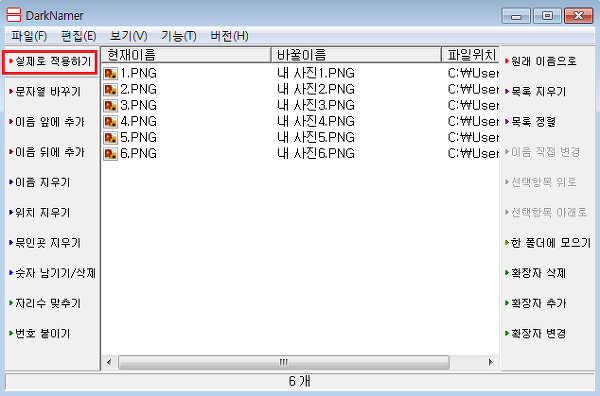600x396 pixels.
Task: Click the 이름 뒤에 추가 button
Action: coord(47,152)
